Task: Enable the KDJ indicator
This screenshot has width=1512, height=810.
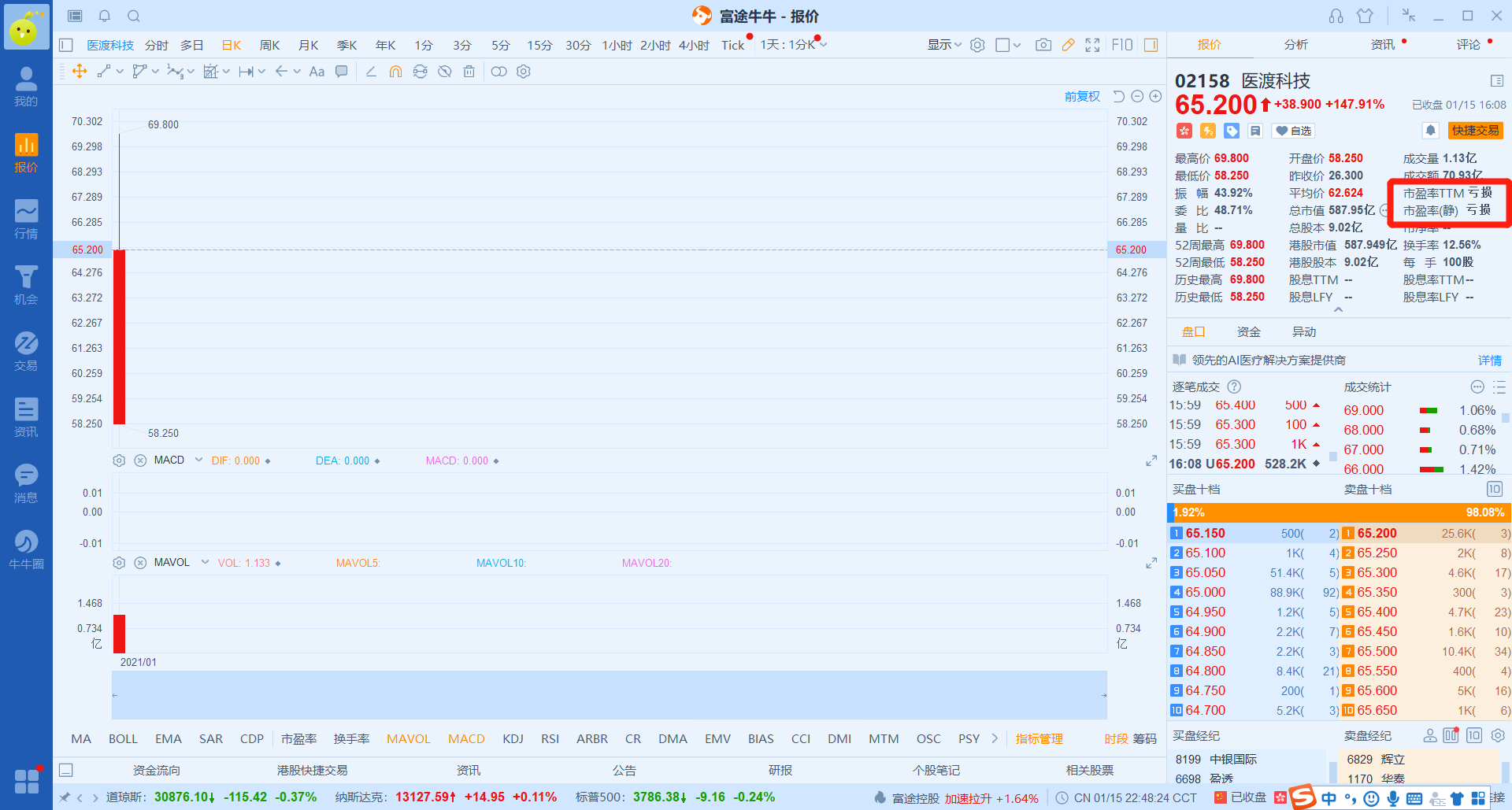Action: pos(513,738)
